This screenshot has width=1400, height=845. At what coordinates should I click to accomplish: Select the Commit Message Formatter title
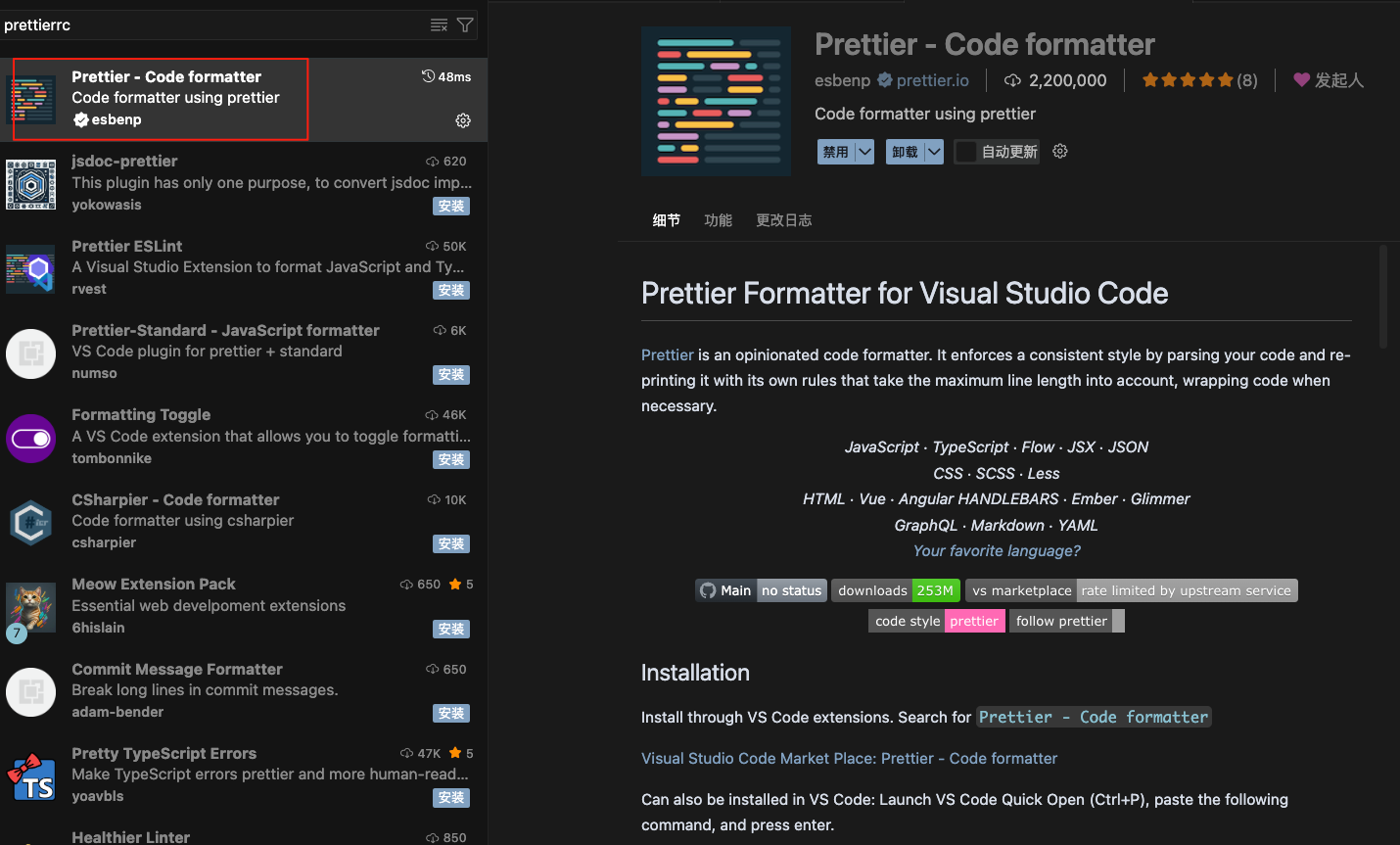(x=177, y=669)
